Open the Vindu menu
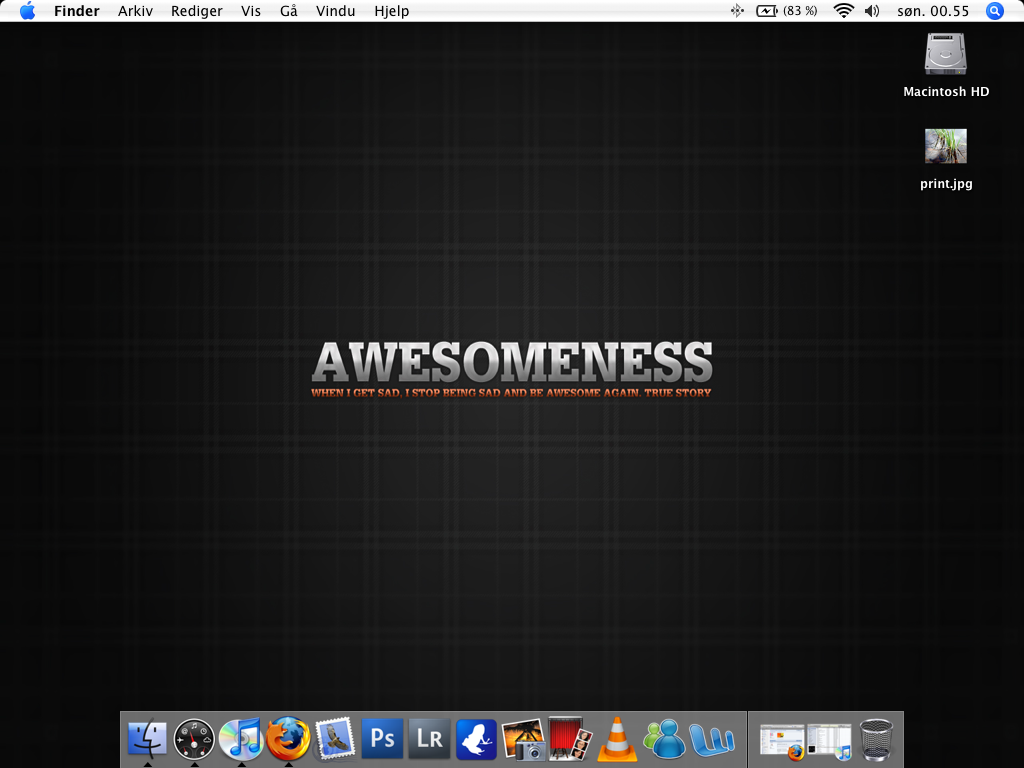This screenshot has width=1024, height=768. (x=336, y=11)
